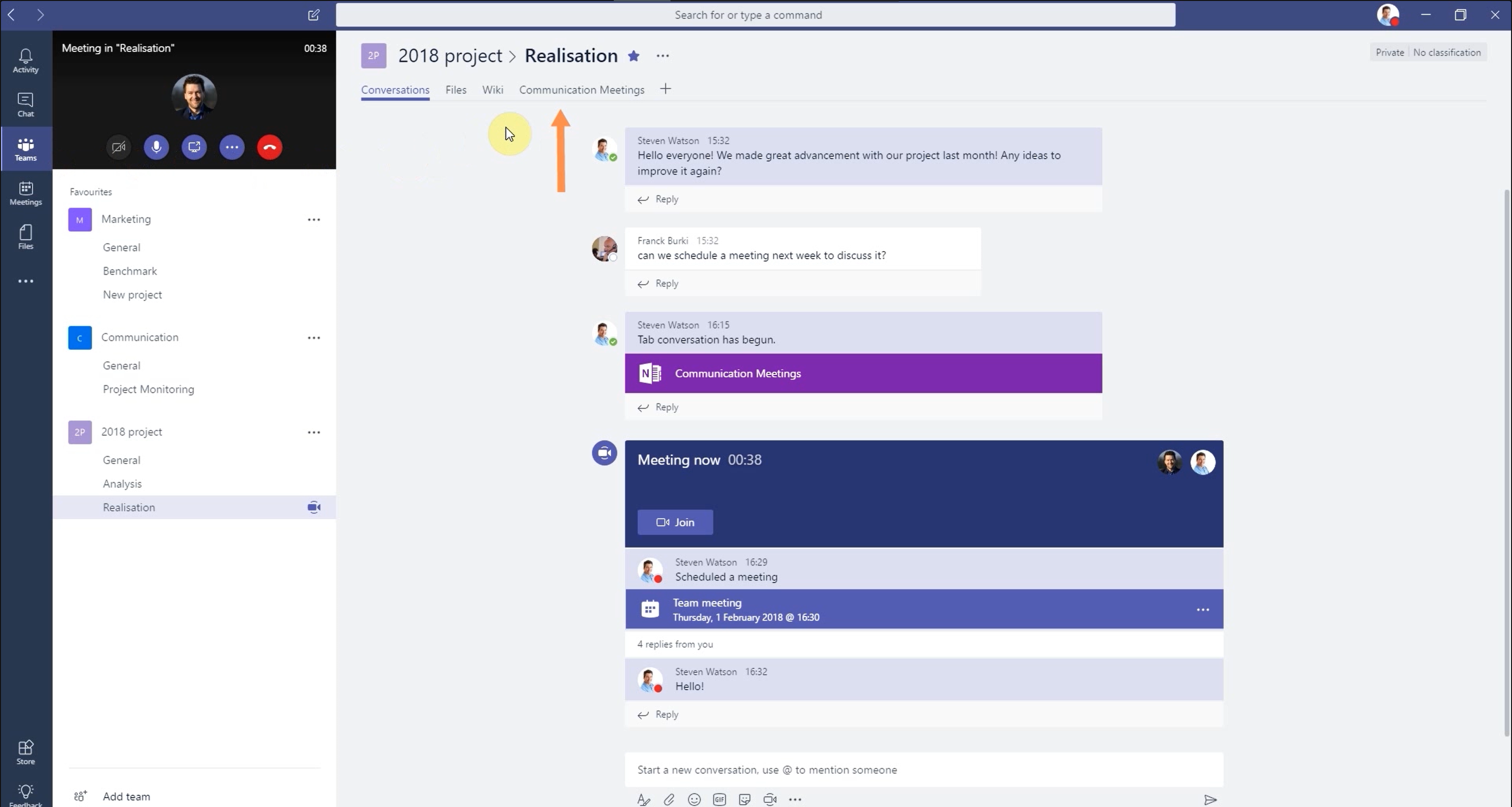
Task: Switch to the Conversations tab
Action: (x=395, y=90)
